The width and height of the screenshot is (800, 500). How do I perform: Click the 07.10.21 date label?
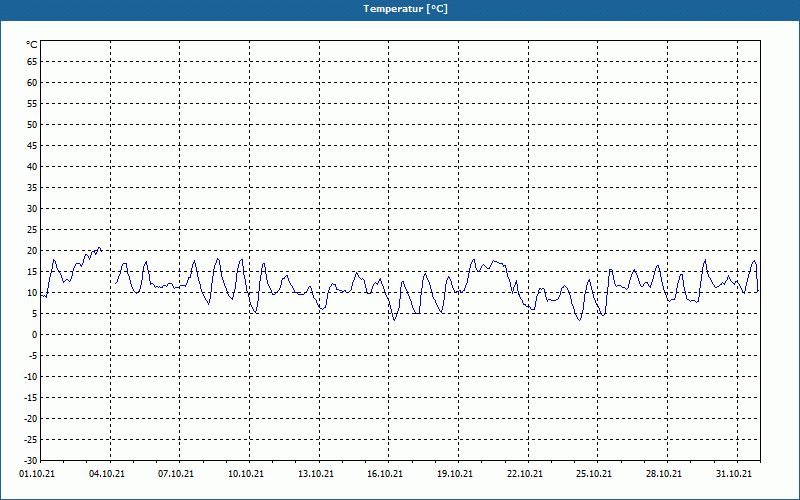[176, 474]
